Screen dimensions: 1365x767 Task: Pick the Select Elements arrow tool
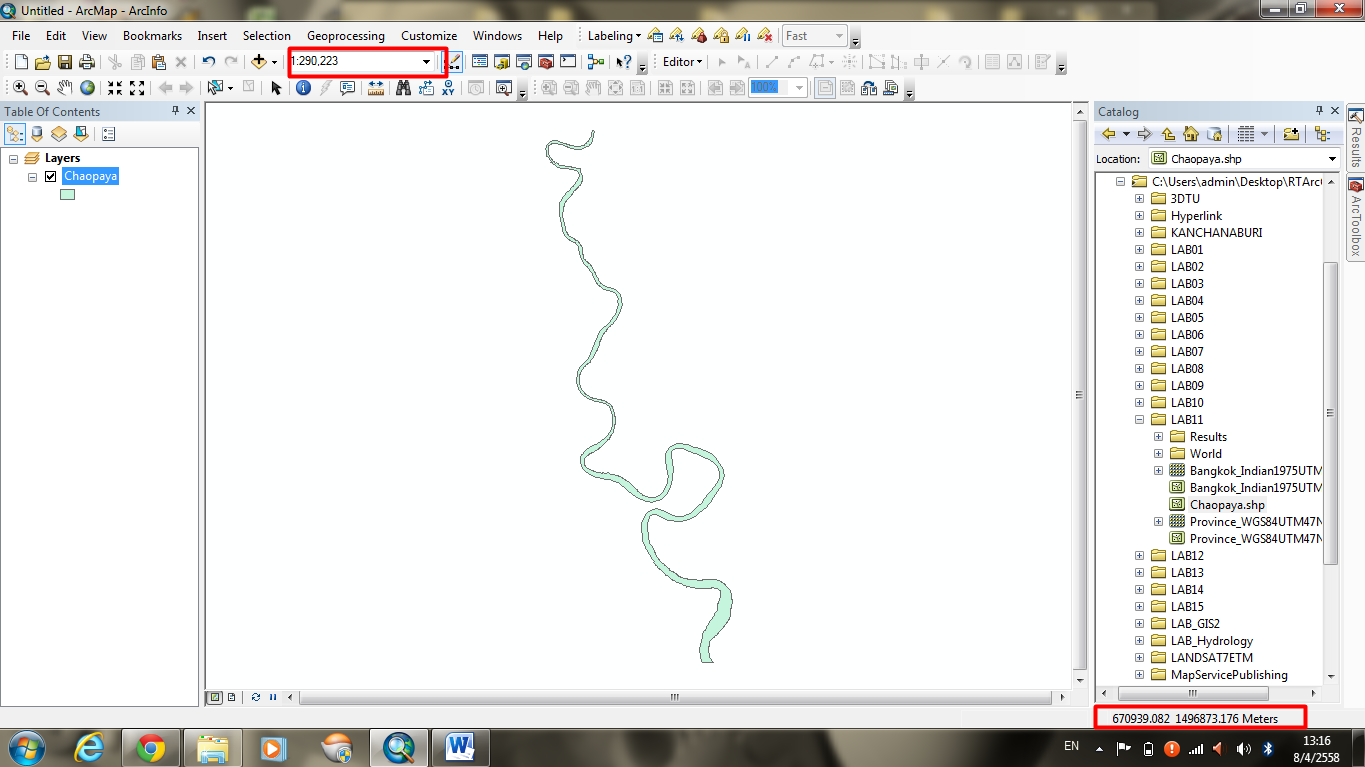coord(277,88)
